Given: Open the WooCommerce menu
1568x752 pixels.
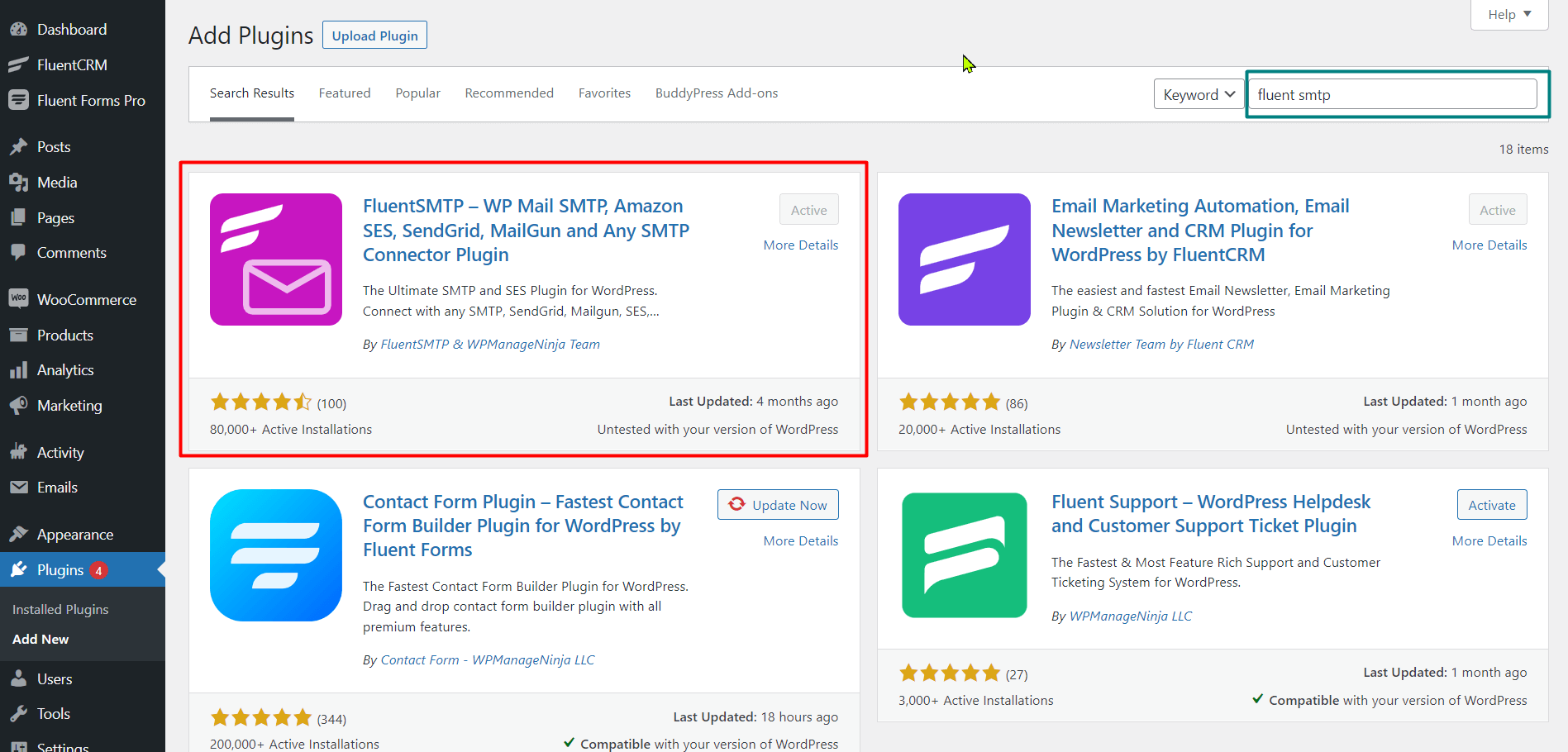Looking at the screenshot, I should point(83,299).
